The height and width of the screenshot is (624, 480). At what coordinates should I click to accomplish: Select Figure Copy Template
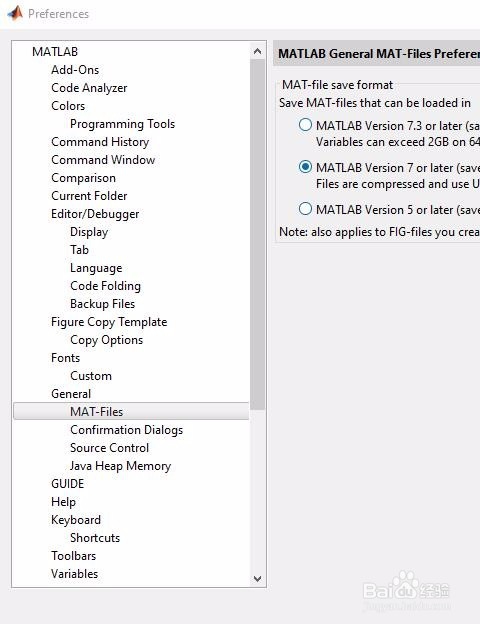(109, 322)
